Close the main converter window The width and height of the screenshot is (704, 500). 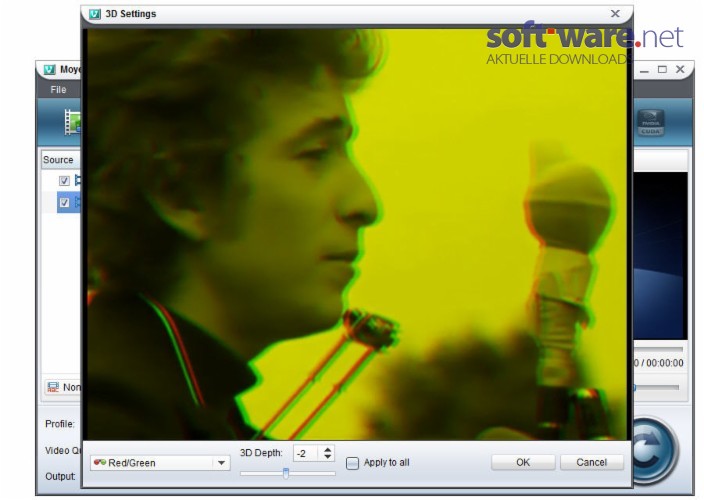pyautogui.click(x=680, y=70)
